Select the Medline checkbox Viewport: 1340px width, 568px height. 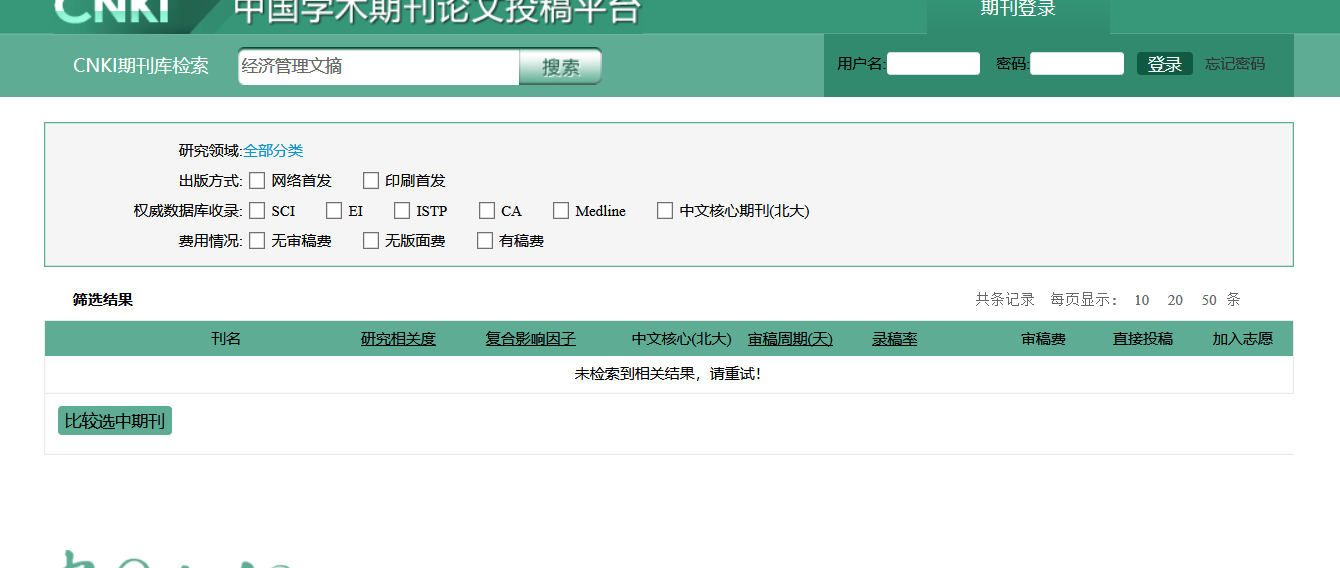561,211
